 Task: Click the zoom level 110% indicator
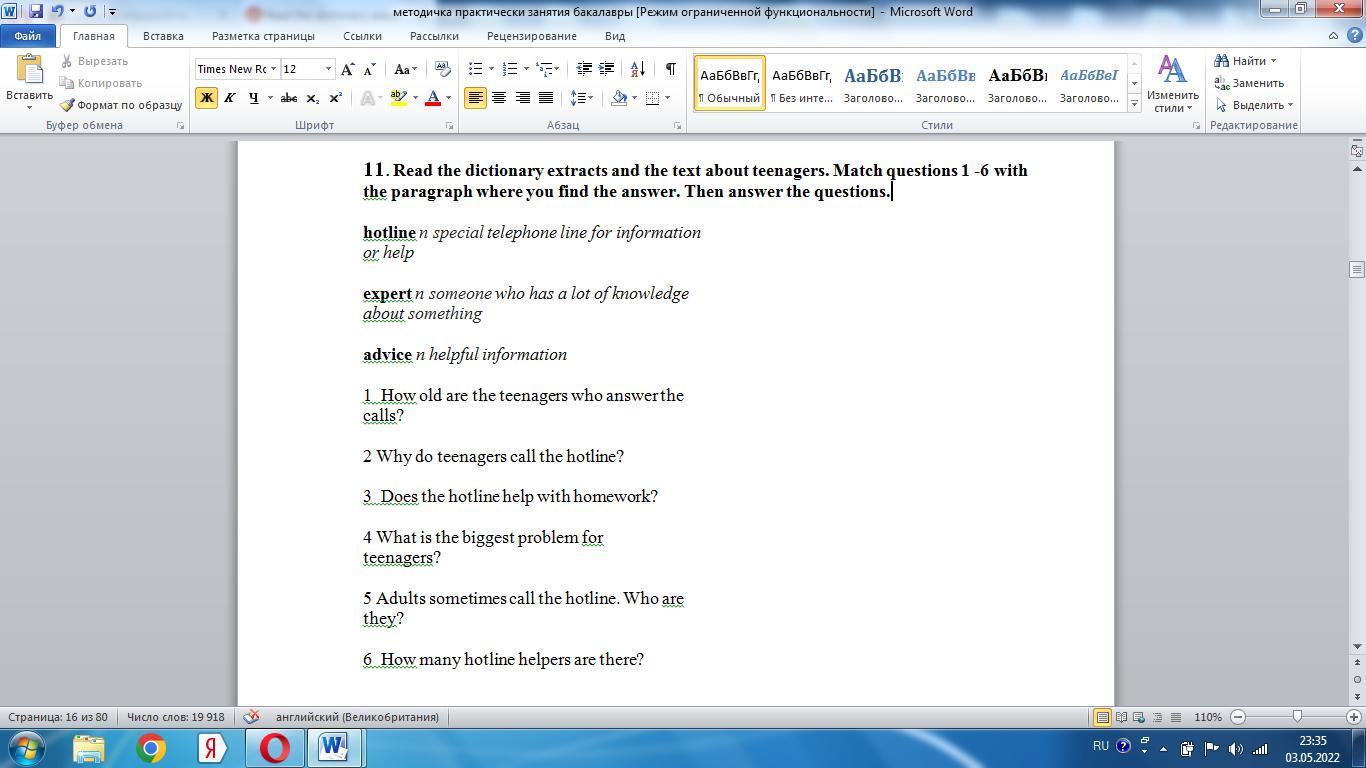[x=1207, y=717]
